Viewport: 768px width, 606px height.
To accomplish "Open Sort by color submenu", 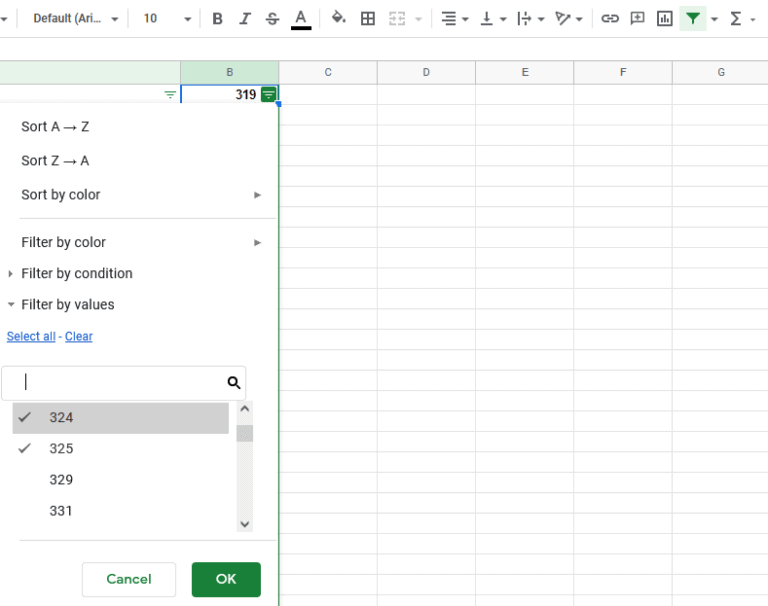I will click(61, 195).
